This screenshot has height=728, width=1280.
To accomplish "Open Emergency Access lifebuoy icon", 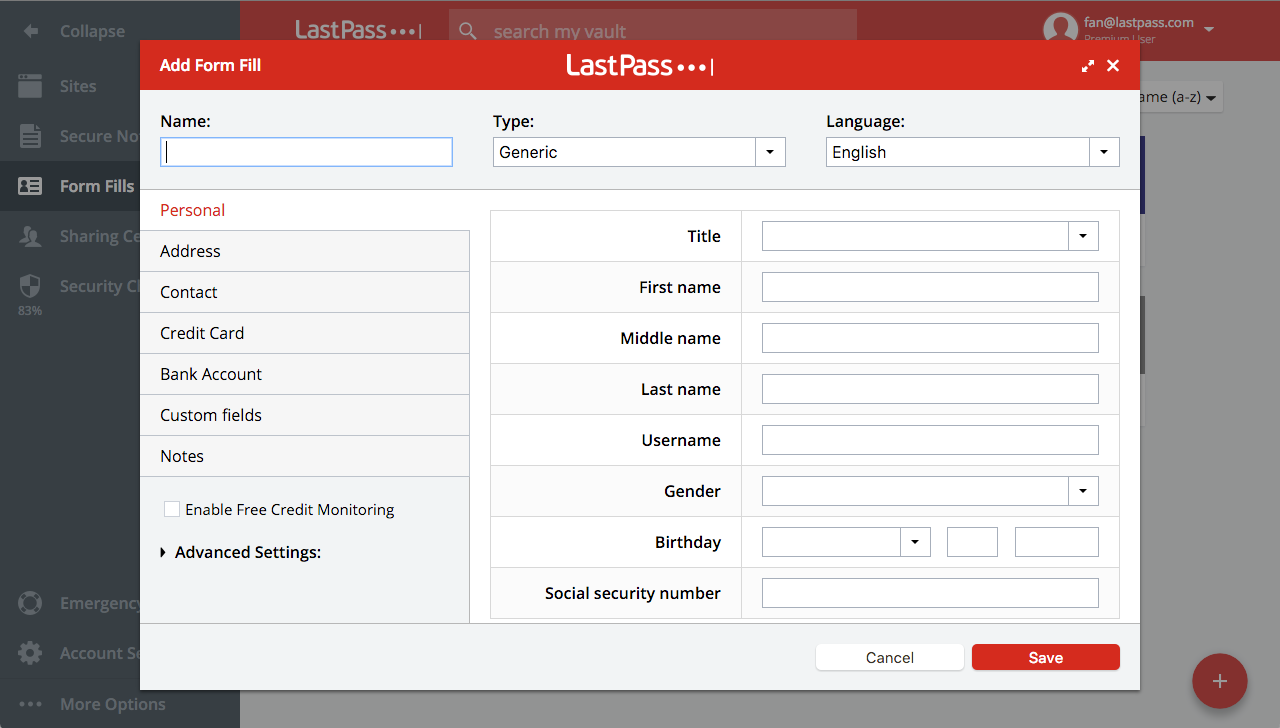I will pyautogui.click(x=30, y=603).
